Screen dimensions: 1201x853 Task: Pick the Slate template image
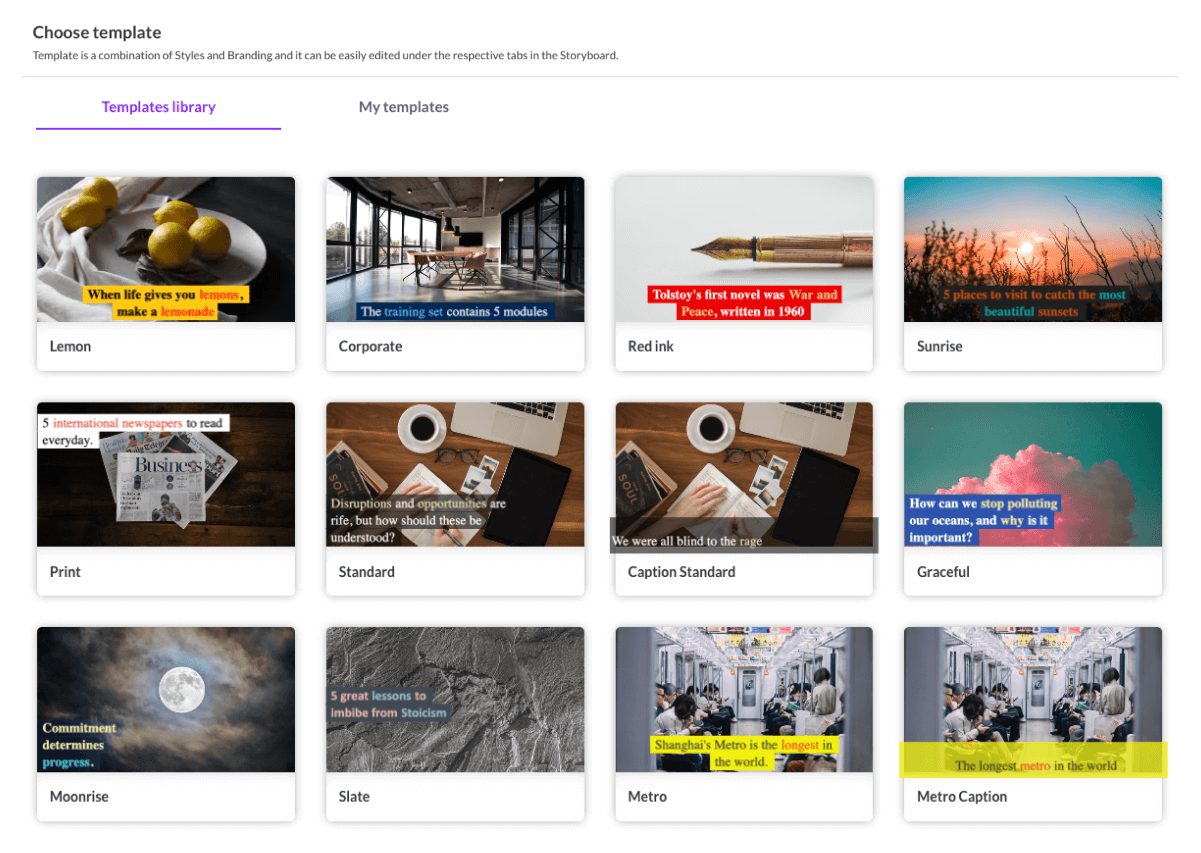pos(455,699)
